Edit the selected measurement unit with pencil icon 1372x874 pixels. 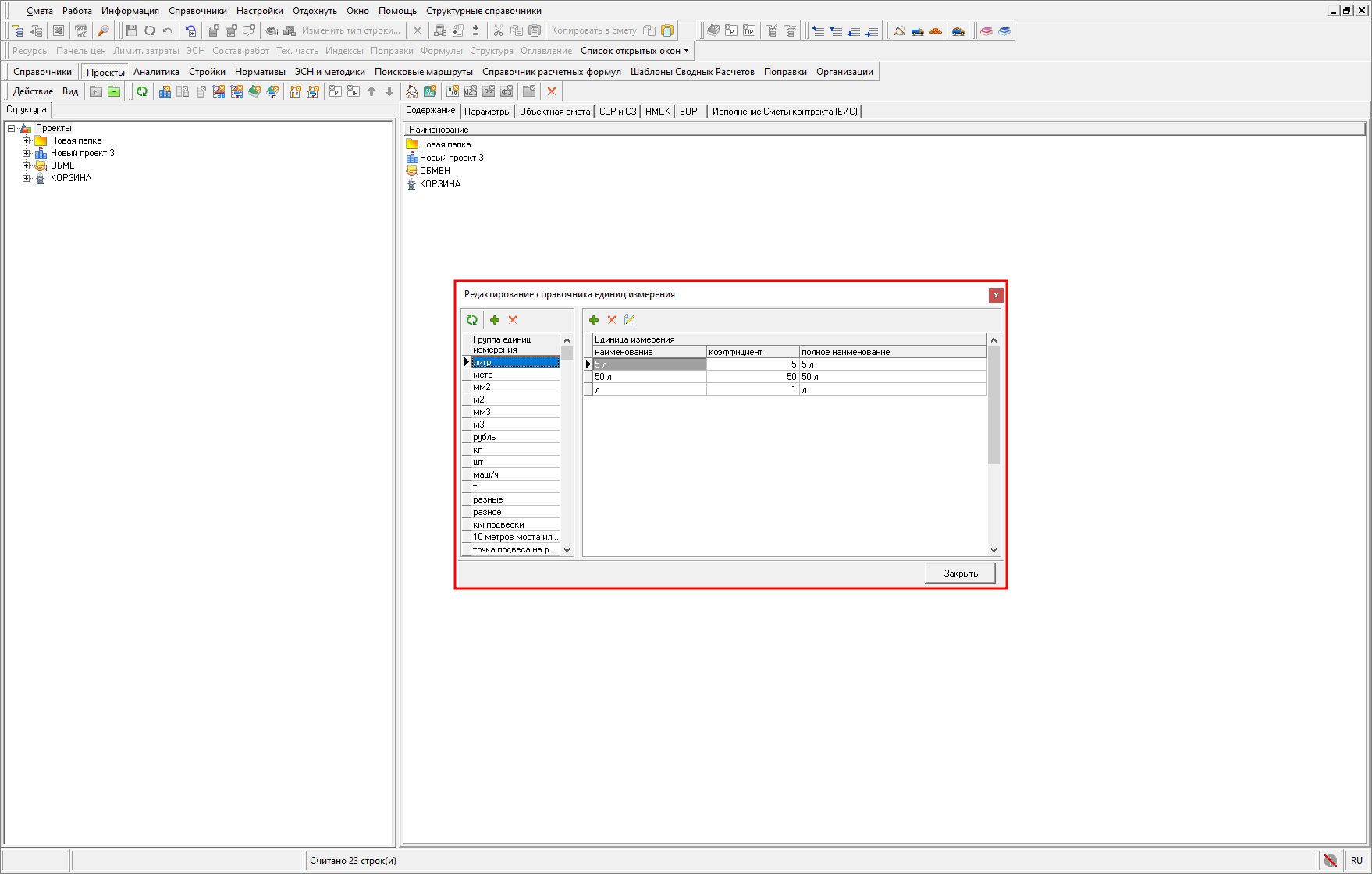(x=630, y=320)
